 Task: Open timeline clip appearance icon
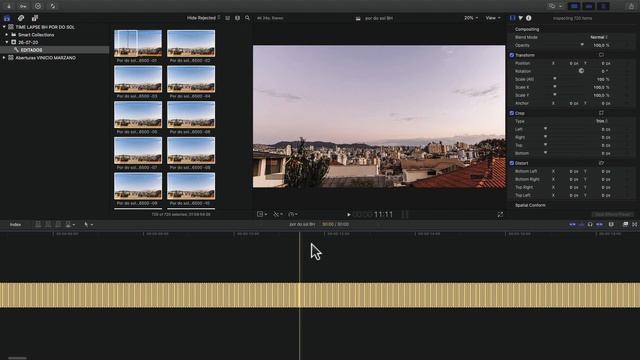point(611,224)
